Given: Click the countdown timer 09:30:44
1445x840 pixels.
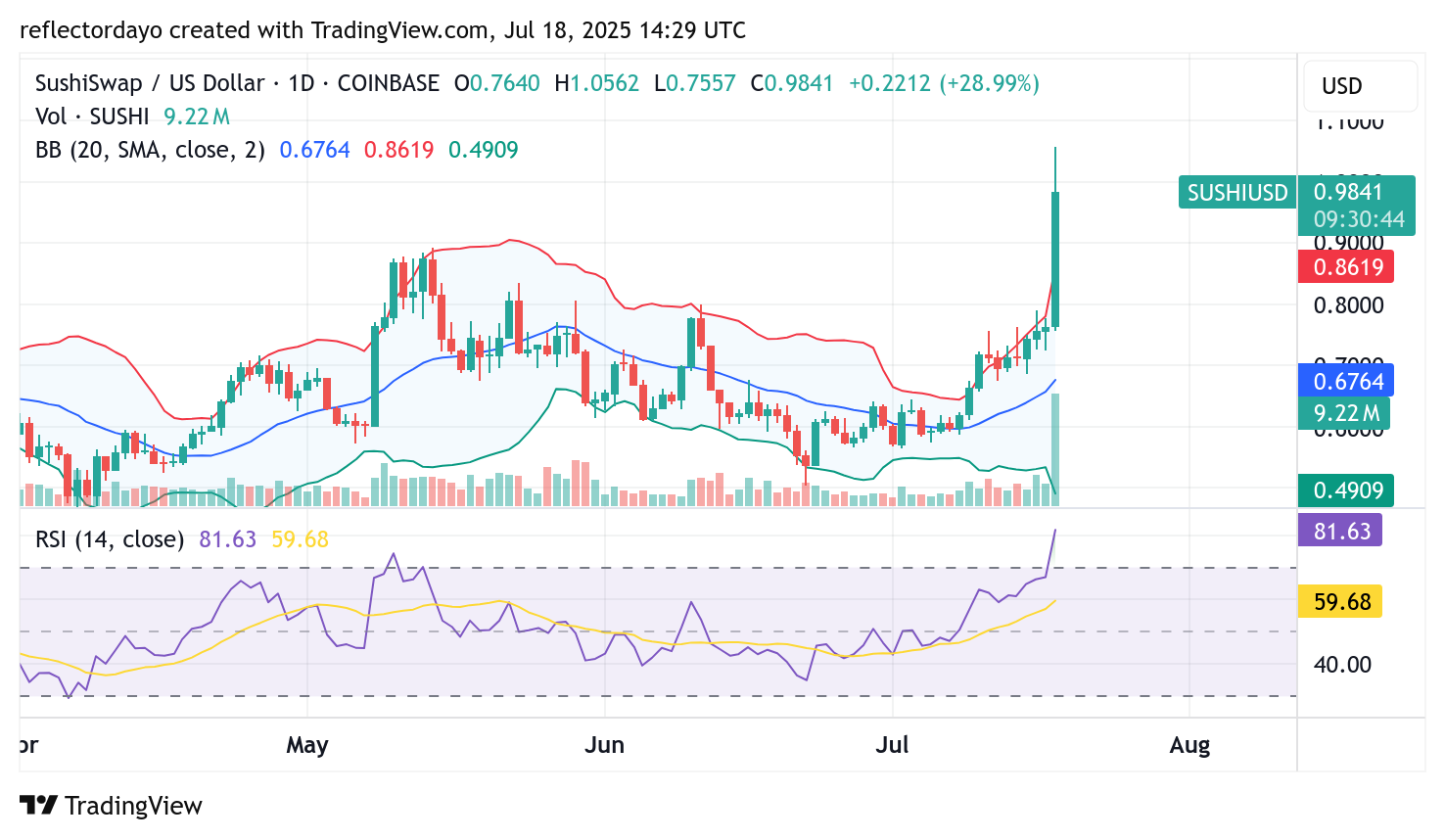Looking at the screenshot, I should 1359,219.
